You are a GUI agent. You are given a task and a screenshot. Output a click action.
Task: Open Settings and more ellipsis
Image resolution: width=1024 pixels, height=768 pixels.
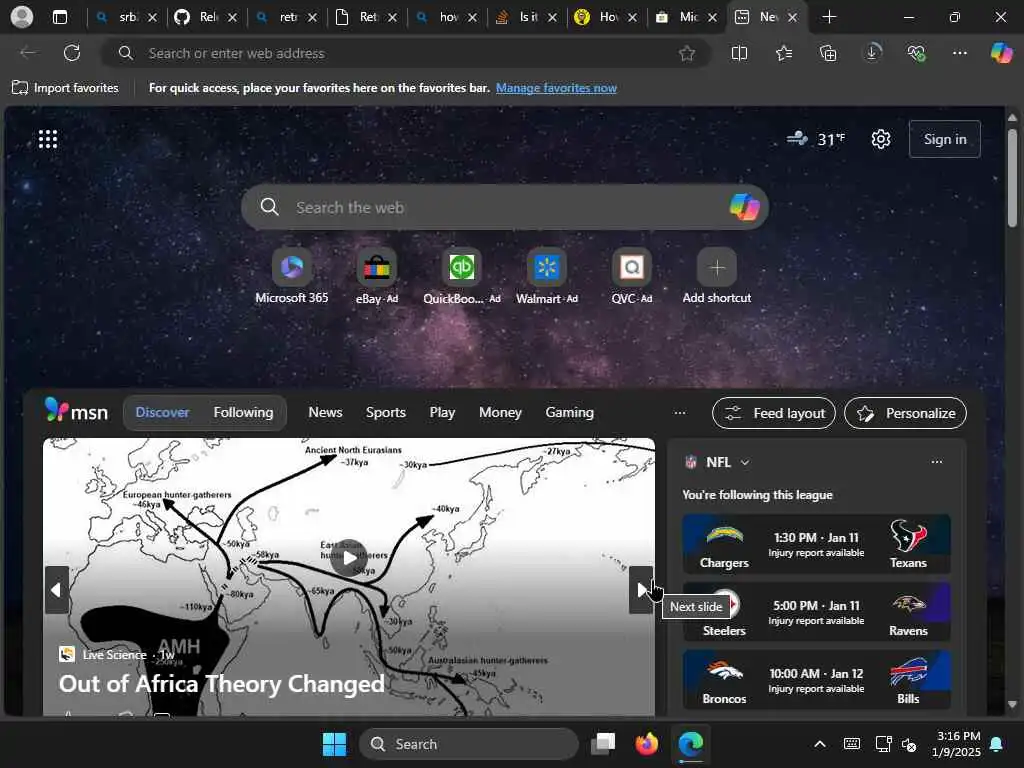point(959,53)
